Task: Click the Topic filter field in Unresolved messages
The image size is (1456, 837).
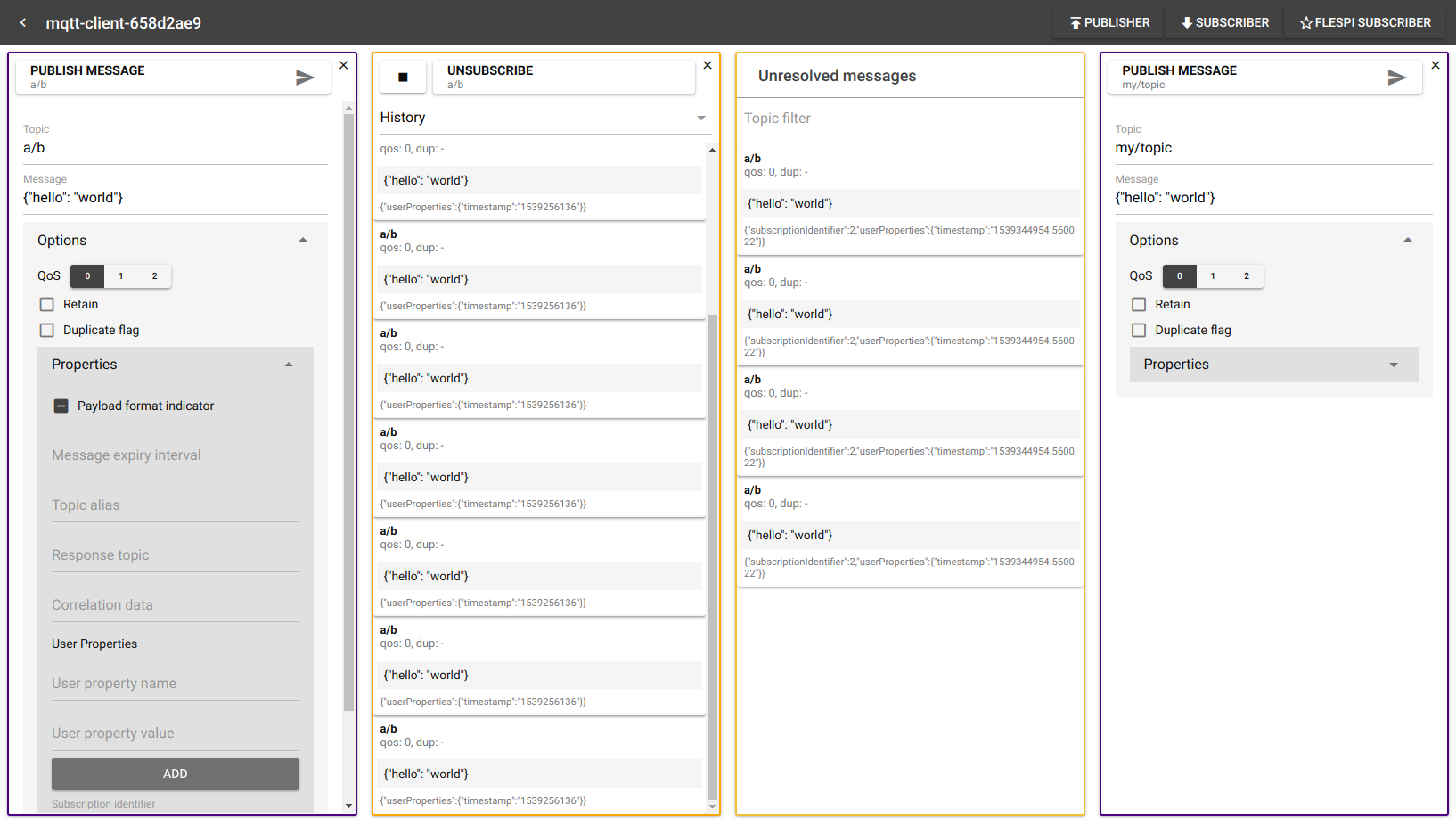Action: [910, 119]
